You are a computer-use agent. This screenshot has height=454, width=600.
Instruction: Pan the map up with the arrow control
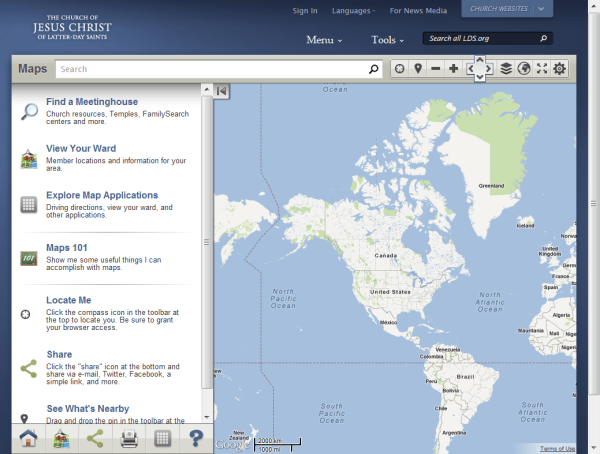click(x=479, y=60)
